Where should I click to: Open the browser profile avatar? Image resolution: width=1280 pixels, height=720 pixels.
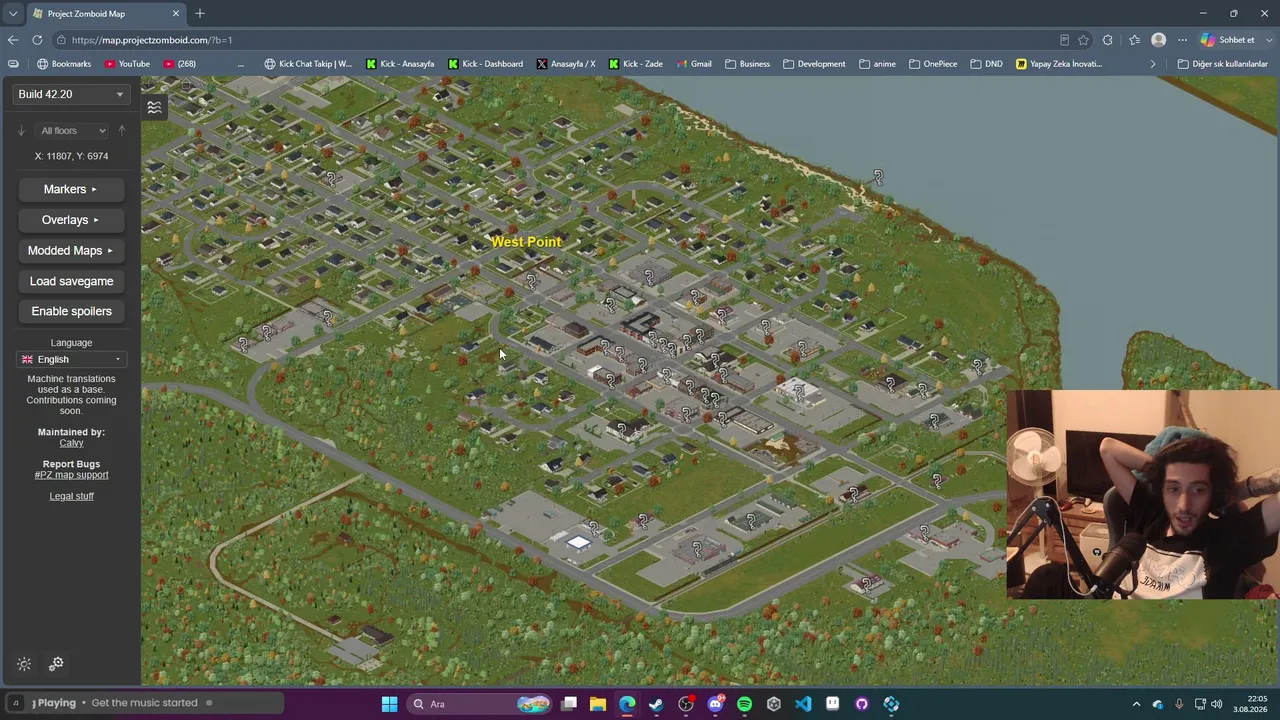[1159, 40]
